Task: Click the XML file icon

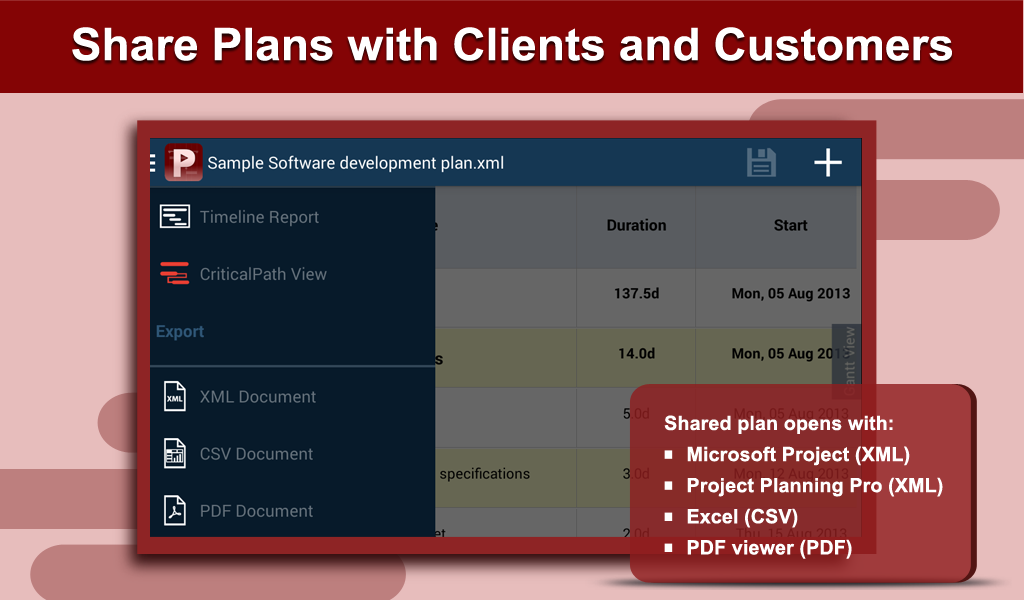Action: point(174,396)
